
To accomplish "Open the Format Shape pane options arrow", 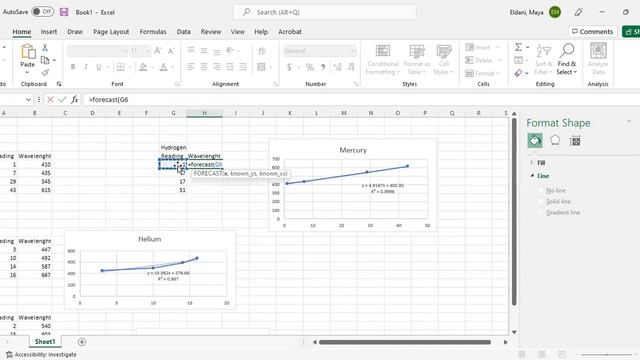I will (x=629, y=122).
